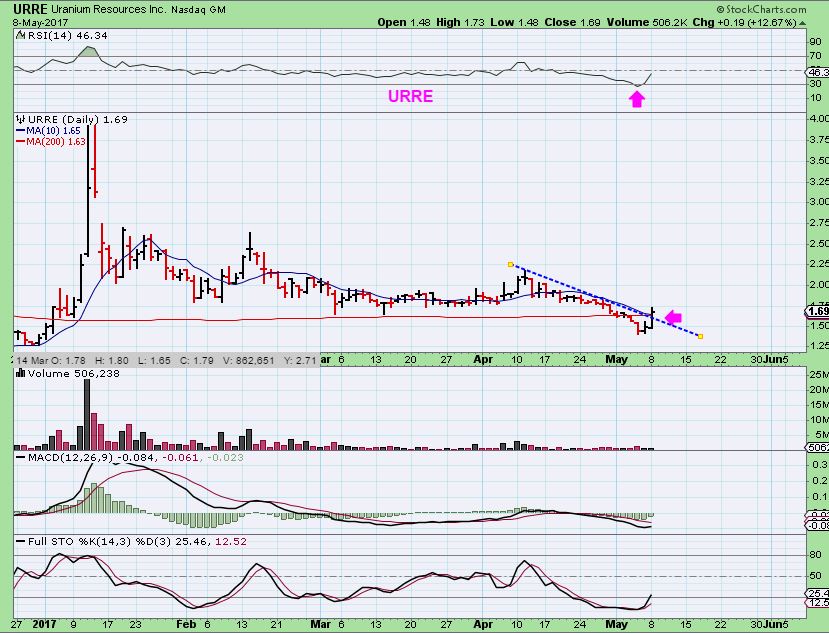Screen dimensions: 829x634
Task: Click the 46.3 RSI value tag on the right axis
Action: point(817,72)
